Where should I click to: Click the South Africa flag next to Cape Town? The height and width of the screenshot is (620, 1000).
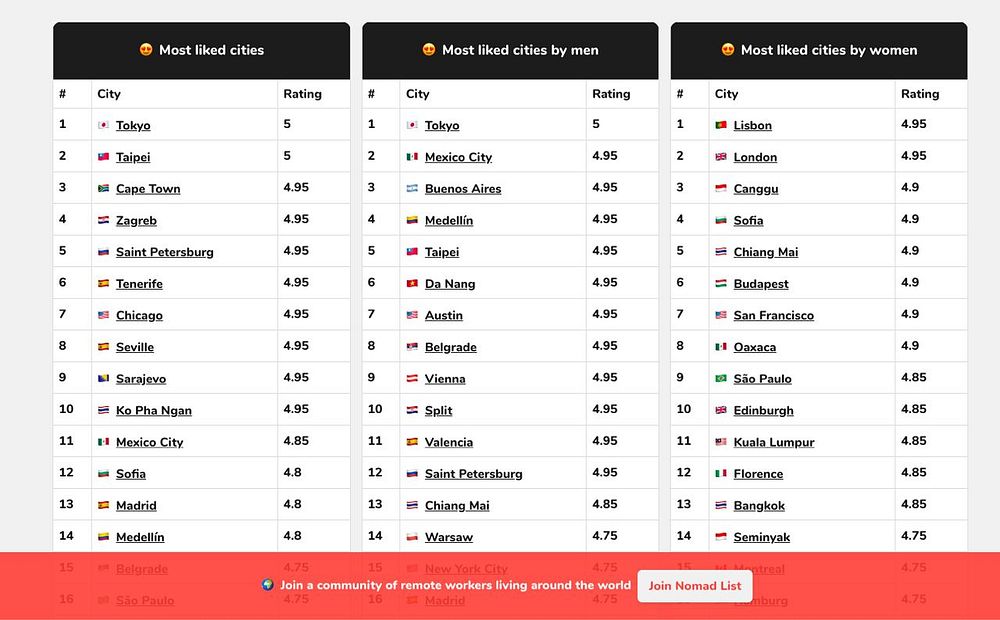tap(103, 188)
